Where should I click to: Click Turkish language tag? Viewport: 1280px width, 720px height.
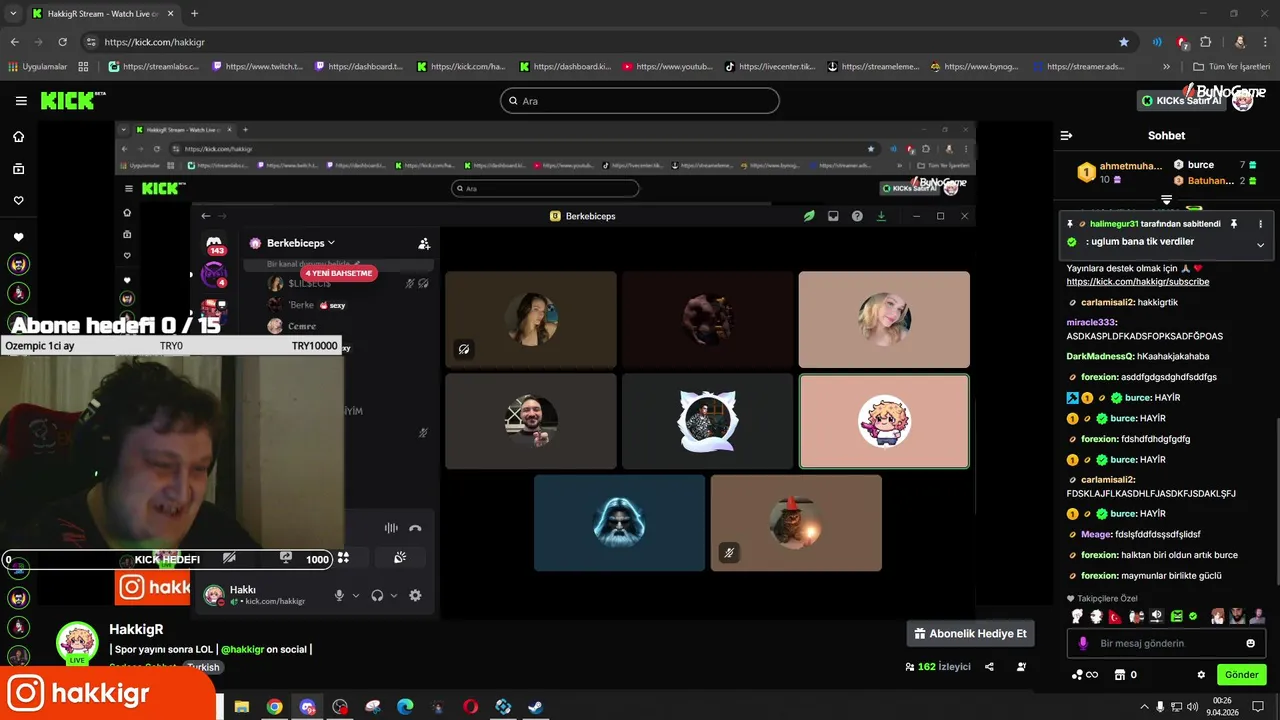coord(203,667)
